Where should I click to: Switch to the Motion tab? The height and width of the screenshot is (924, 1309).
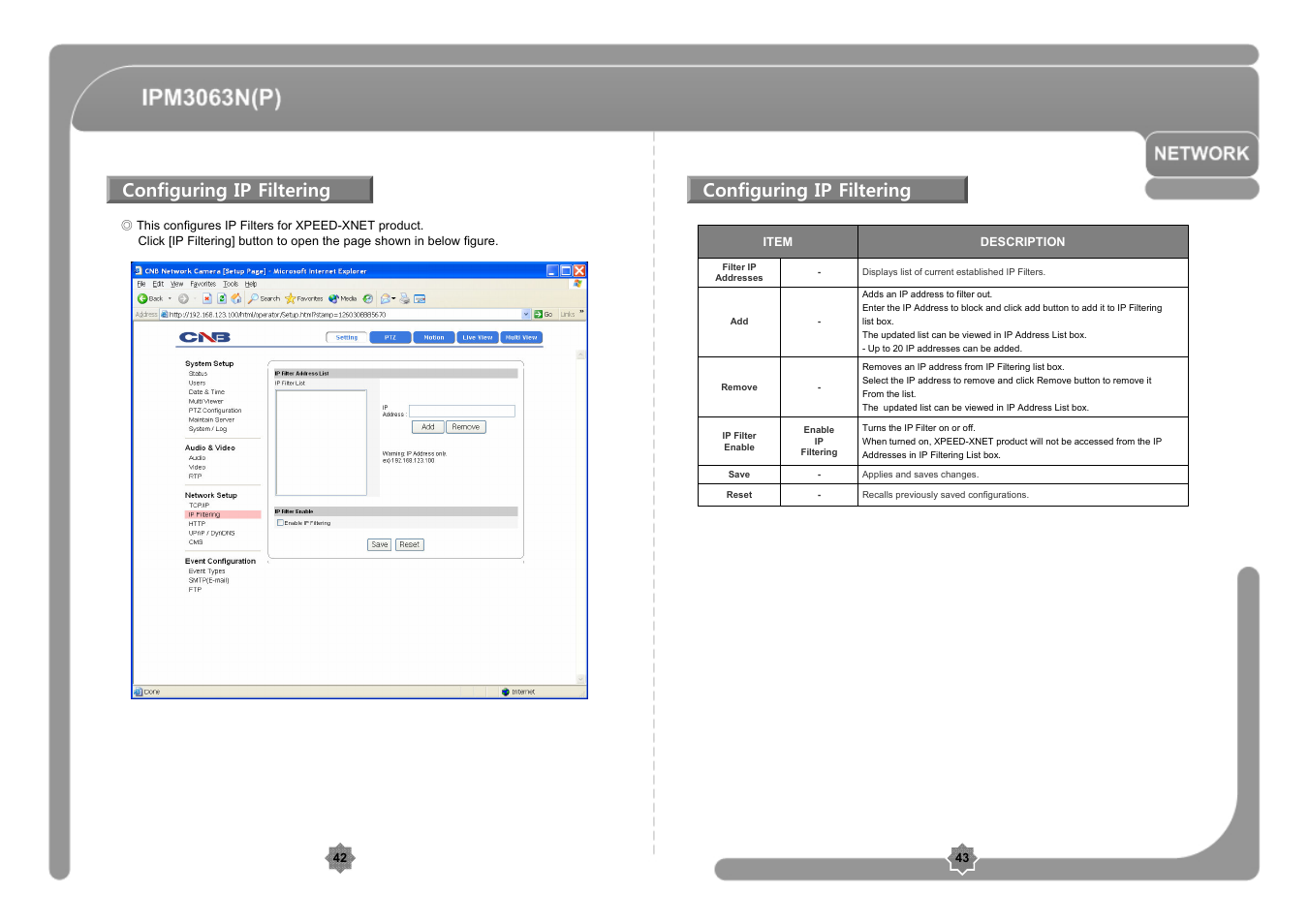pos(434,338)
